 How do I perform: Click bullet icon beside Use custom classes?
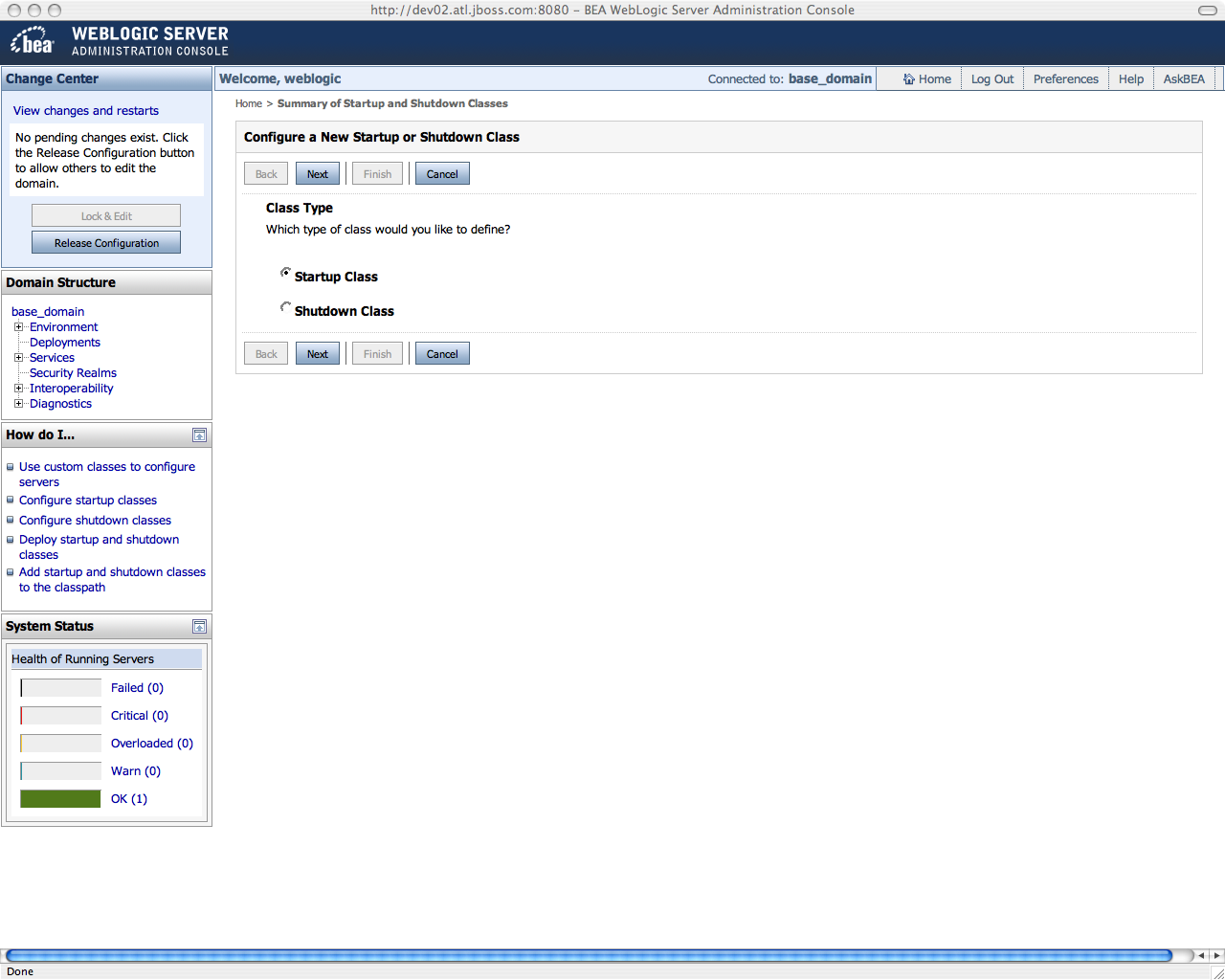click(11, 467)
